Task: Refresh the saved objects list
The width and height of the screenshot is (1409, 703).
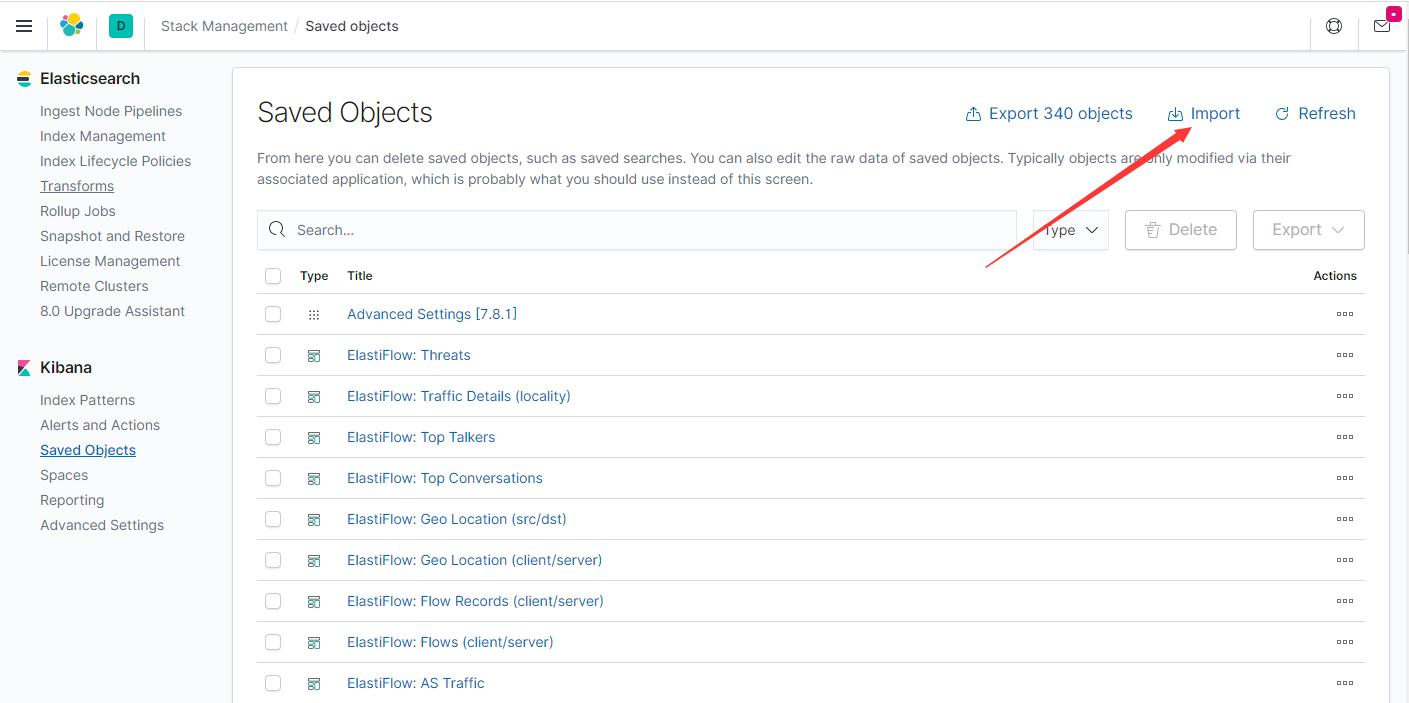Action: (1315, 114)
